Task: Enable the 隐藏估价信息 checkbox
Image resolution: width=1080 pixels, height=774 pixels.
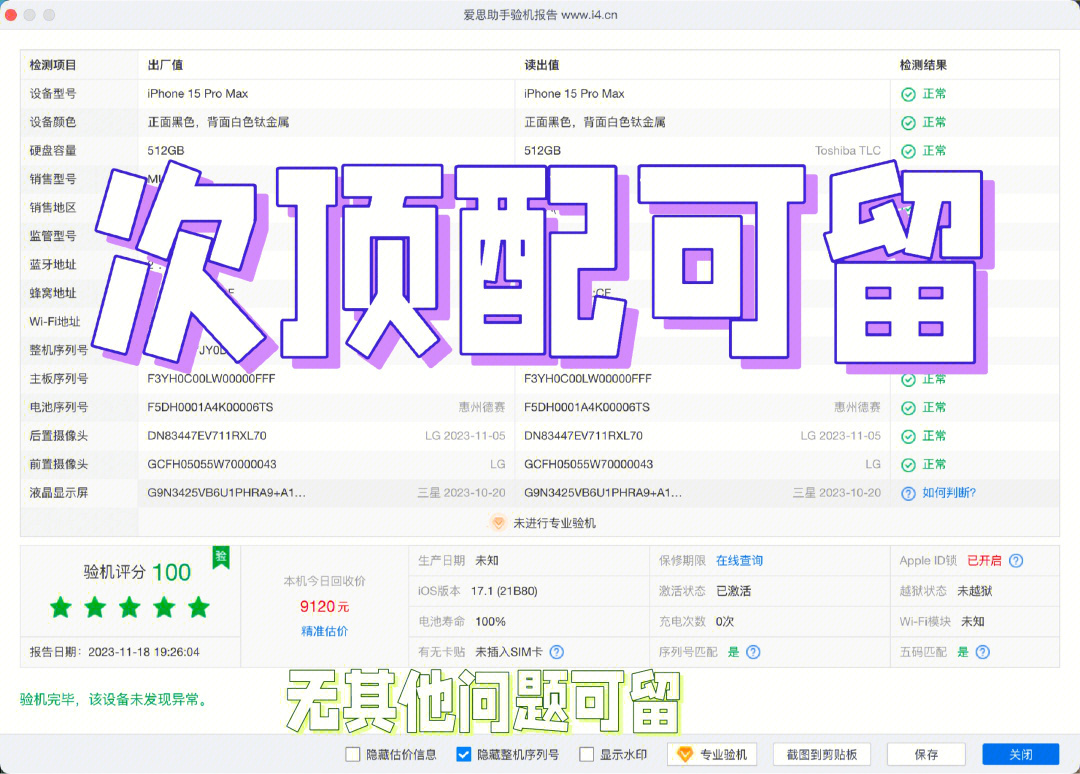Action: (x=353, y=755)
